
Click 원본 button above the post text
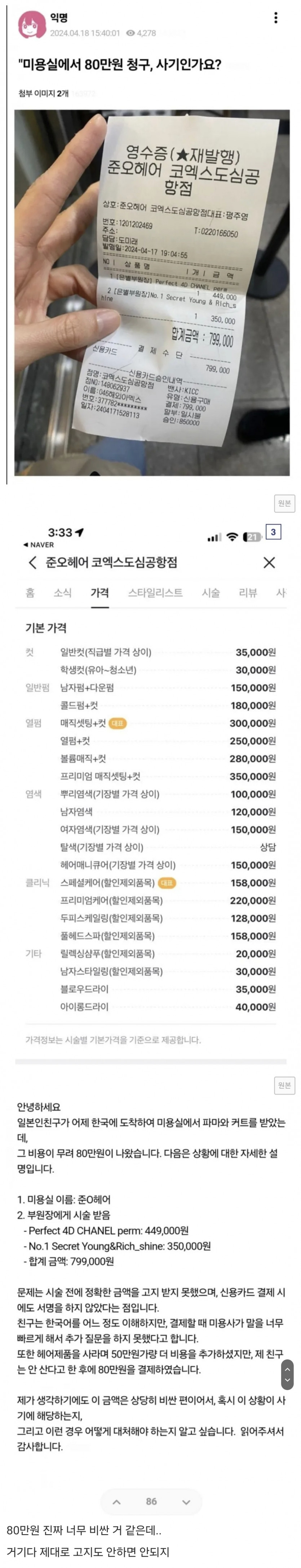284,1085
